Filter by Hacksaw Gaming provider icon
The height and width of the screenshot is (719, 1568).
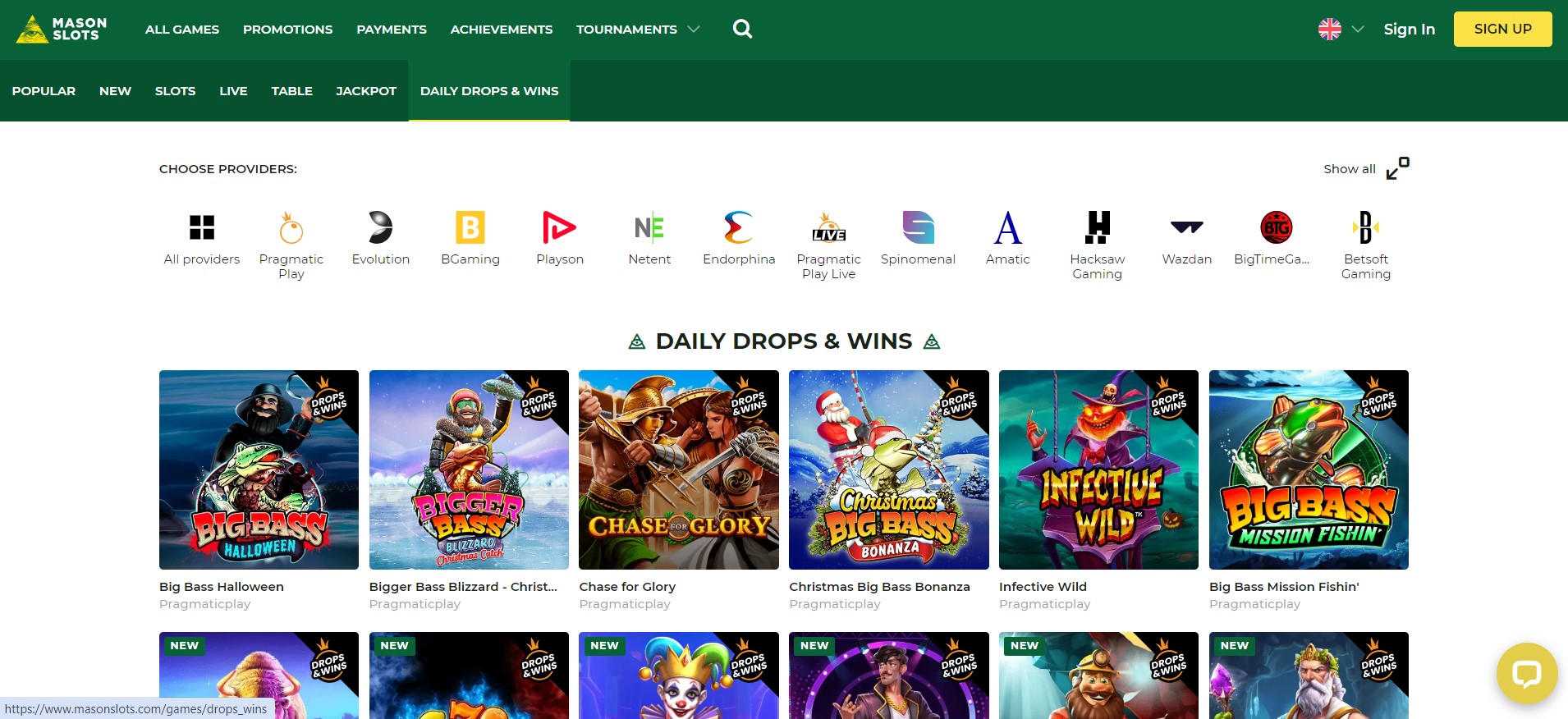[x=1098, y=227]
